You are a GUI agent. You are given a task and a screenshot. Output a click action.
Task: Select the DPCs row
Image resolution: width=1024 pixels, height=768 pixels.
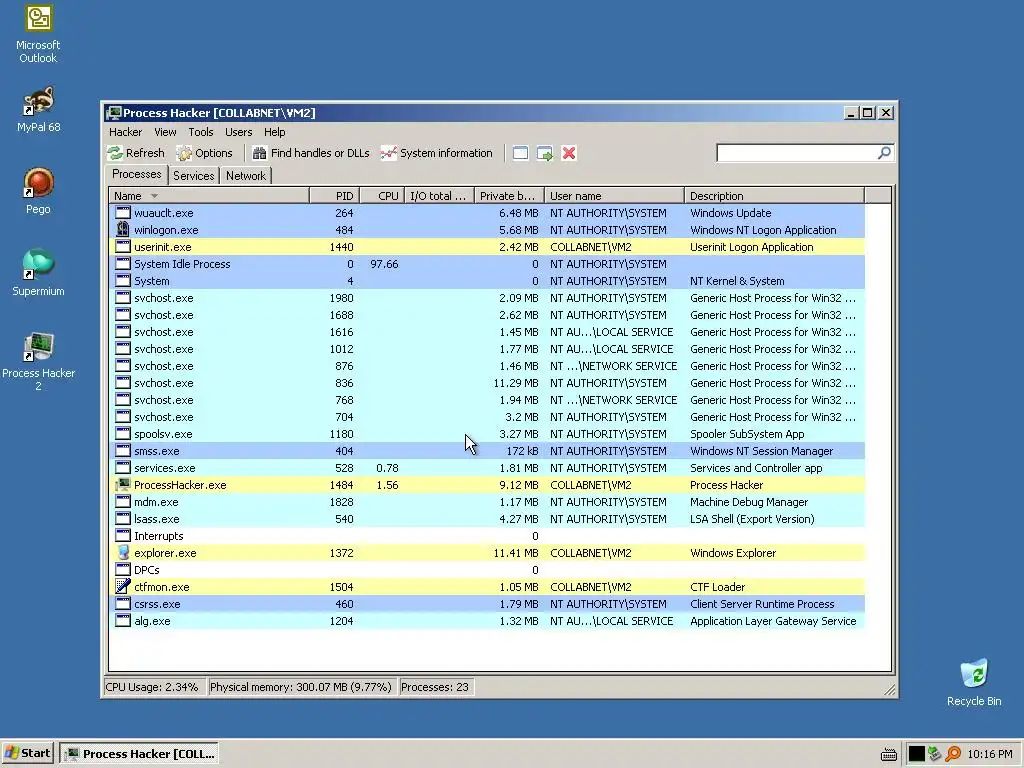tap(487, 569)
